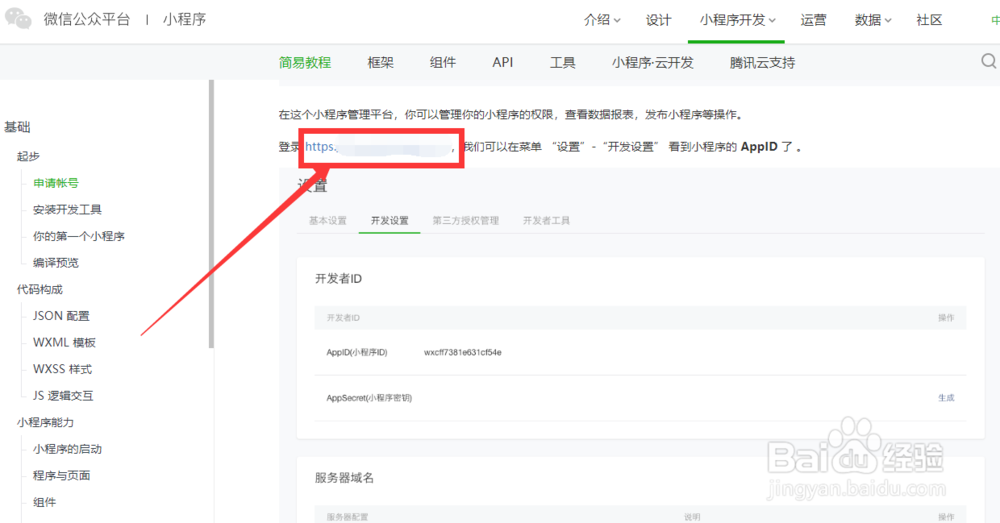This screenshot has height=523, width=1000.
Task: Open the https login link
Action: (378, 147)
